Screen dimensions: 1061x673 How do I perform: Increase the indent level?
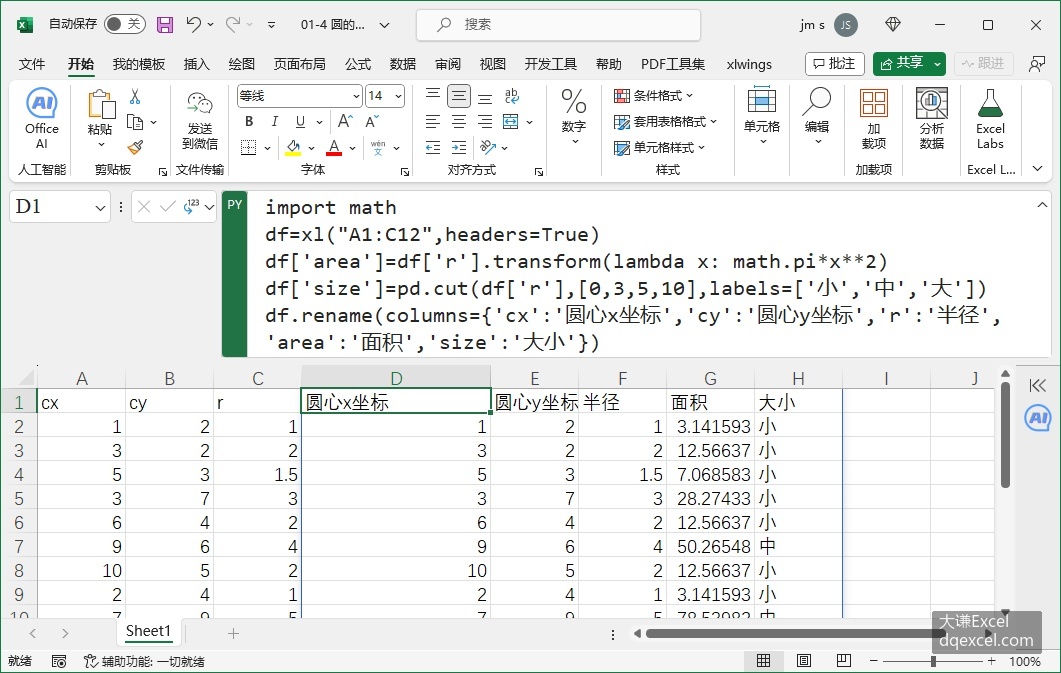(459, 147)
